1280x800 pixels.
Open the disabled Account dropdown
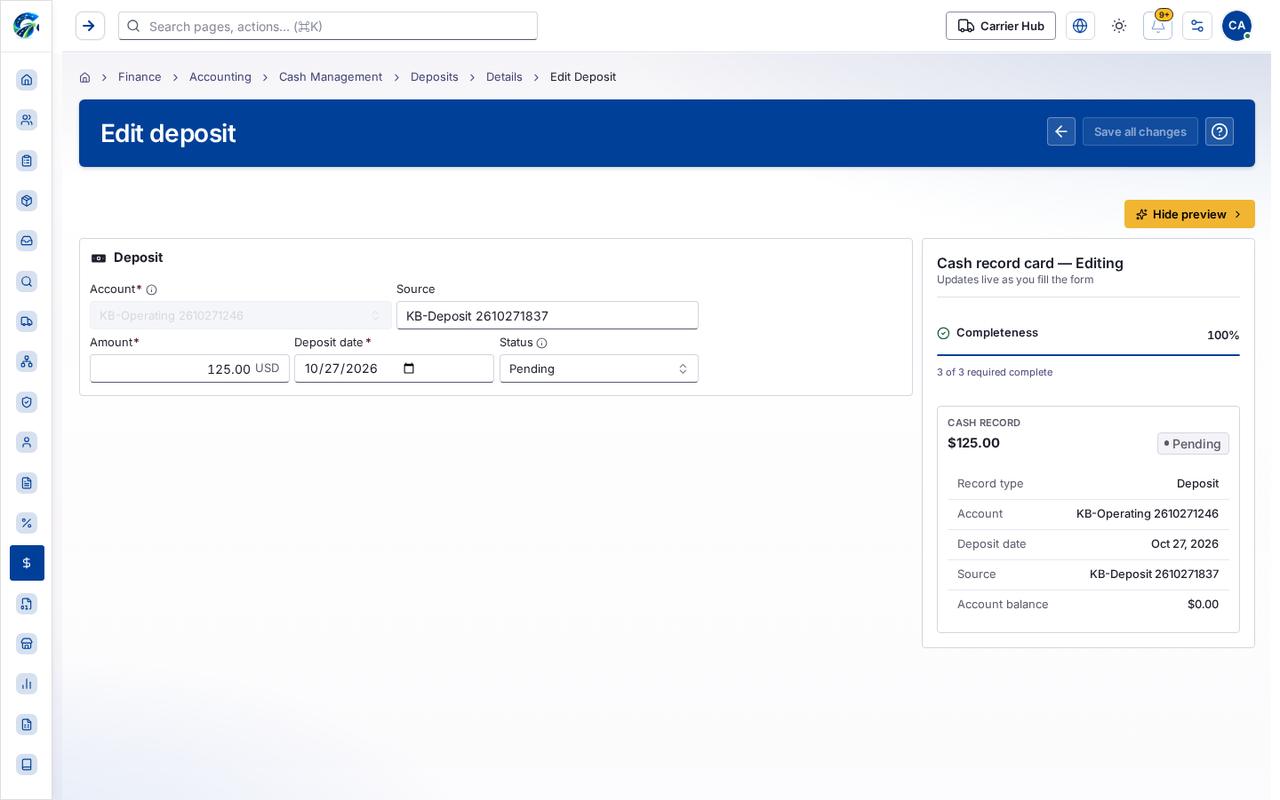click(x=241, y=316)
